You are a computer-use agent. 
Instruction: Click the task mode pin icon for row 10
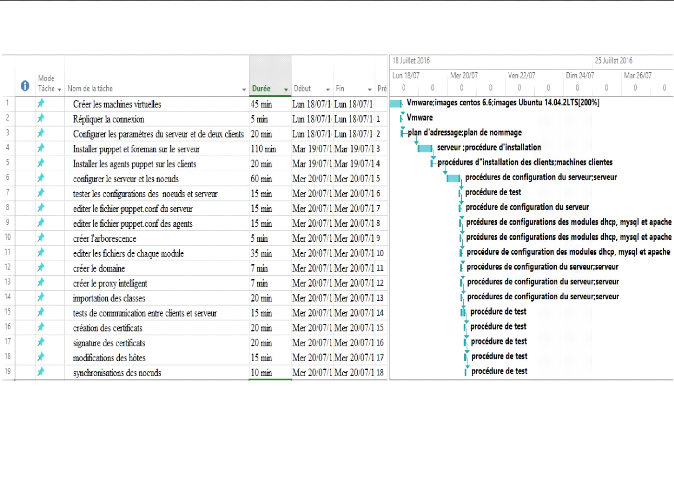point(41,238)
